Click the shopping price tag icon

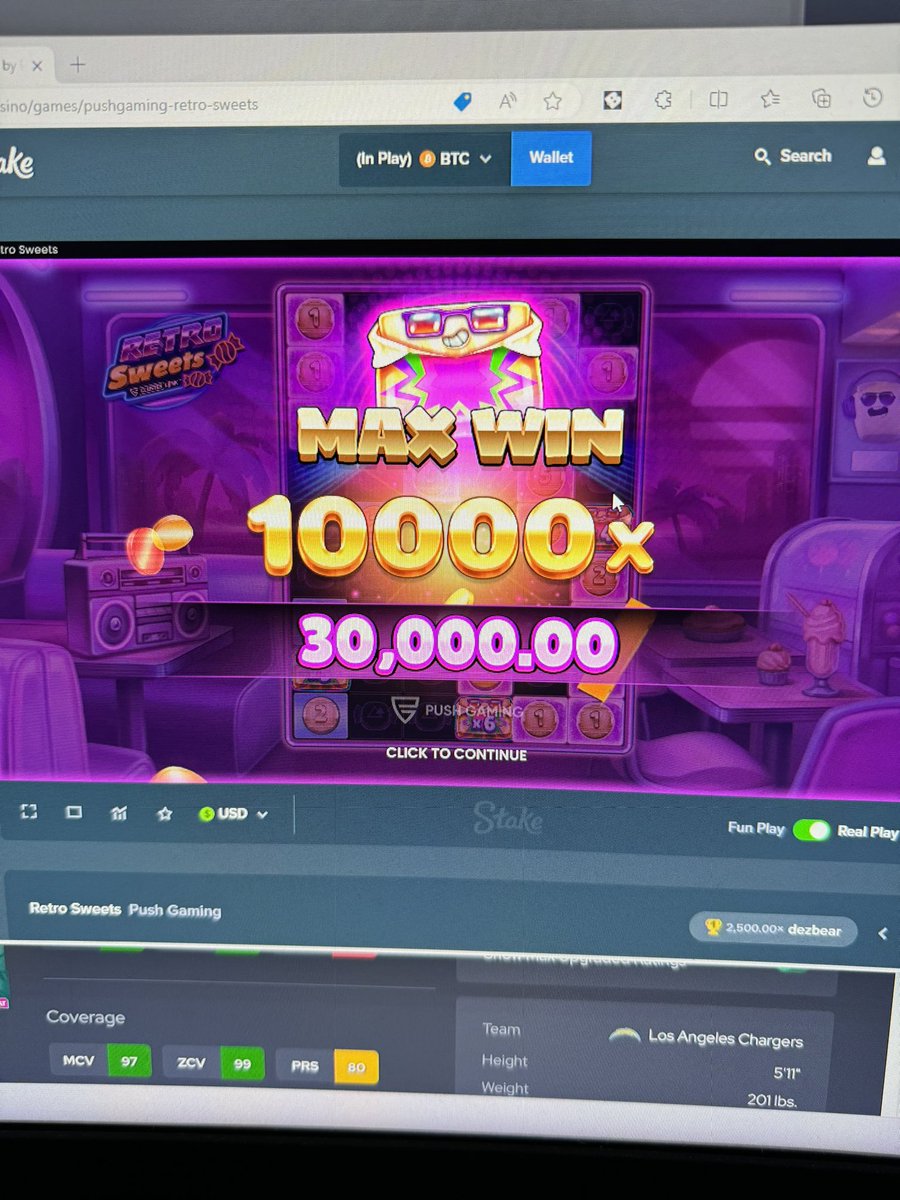pos(462,100)
